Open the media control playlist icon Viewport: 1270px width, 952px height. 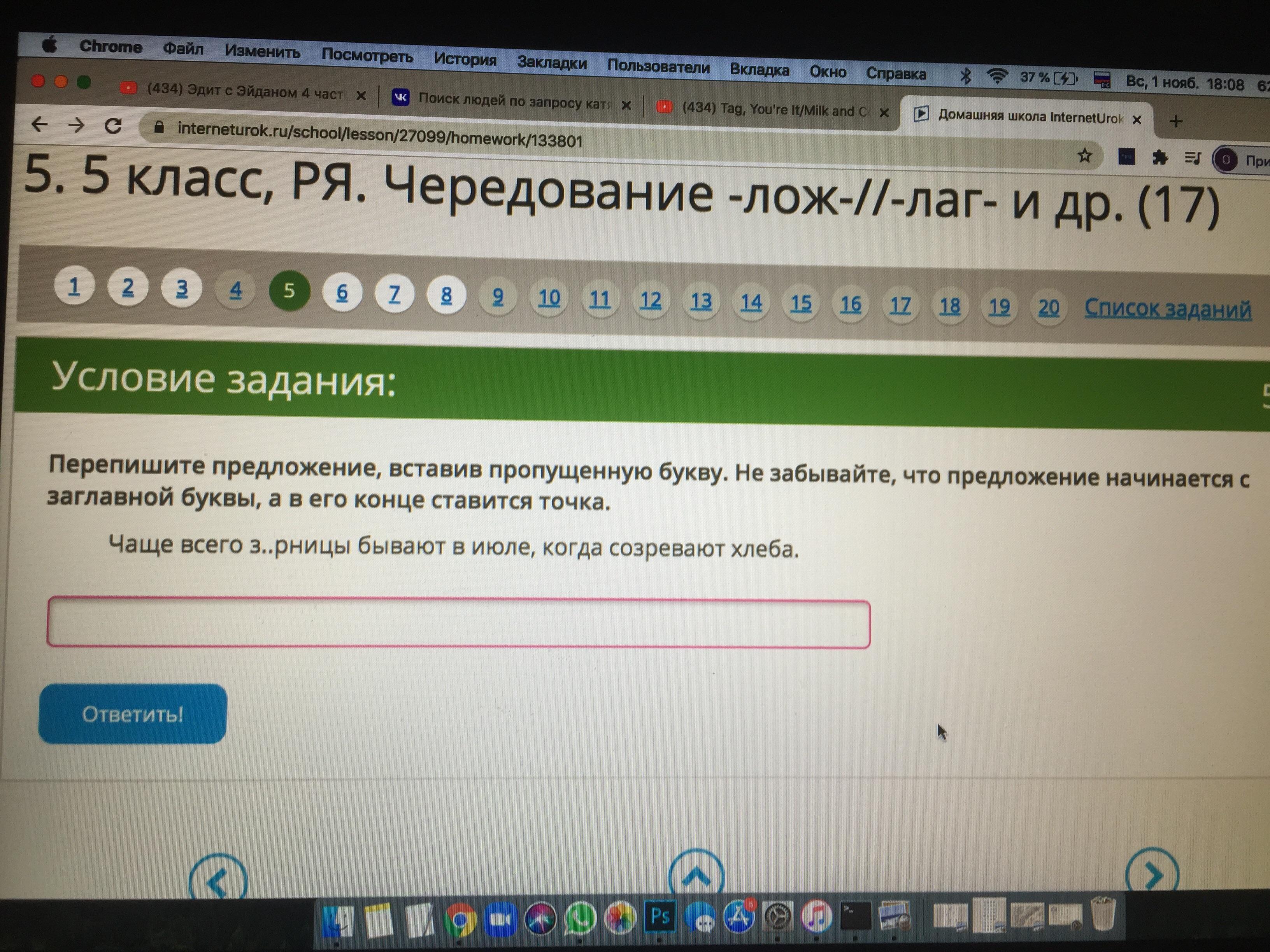coord(1192,158)
